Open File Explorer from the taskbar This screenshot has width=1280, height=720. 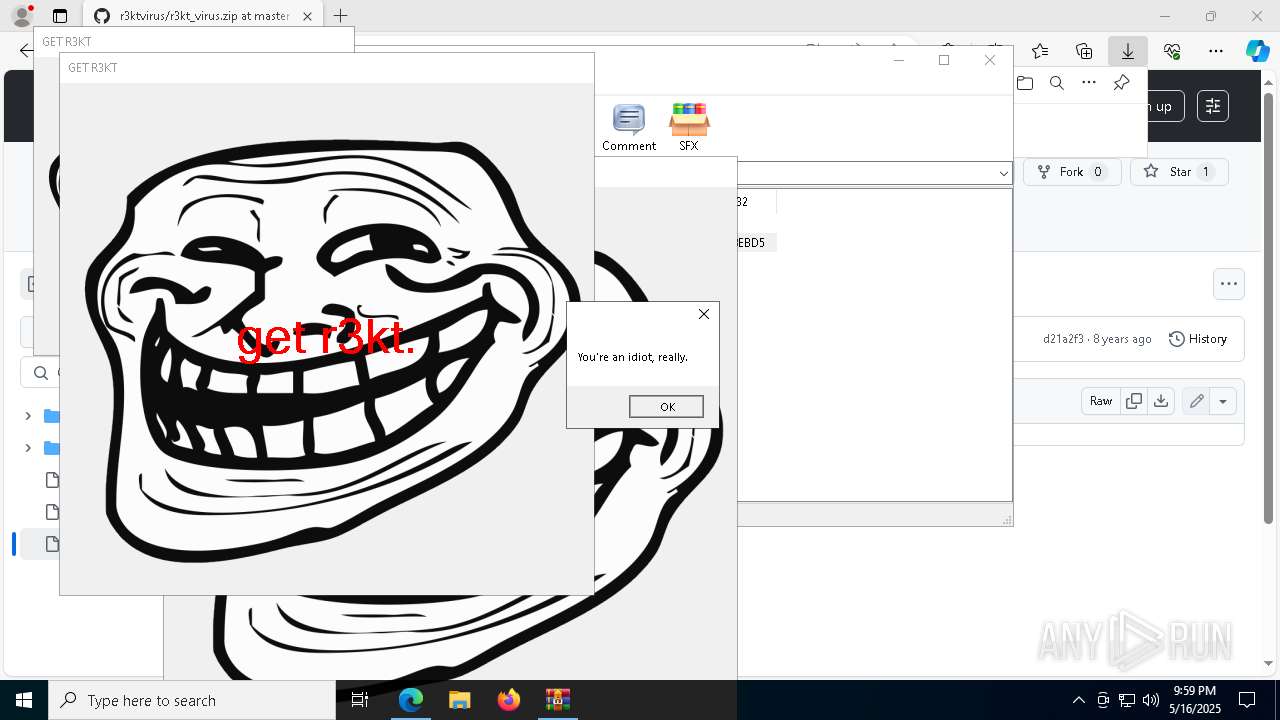[459, 700]
